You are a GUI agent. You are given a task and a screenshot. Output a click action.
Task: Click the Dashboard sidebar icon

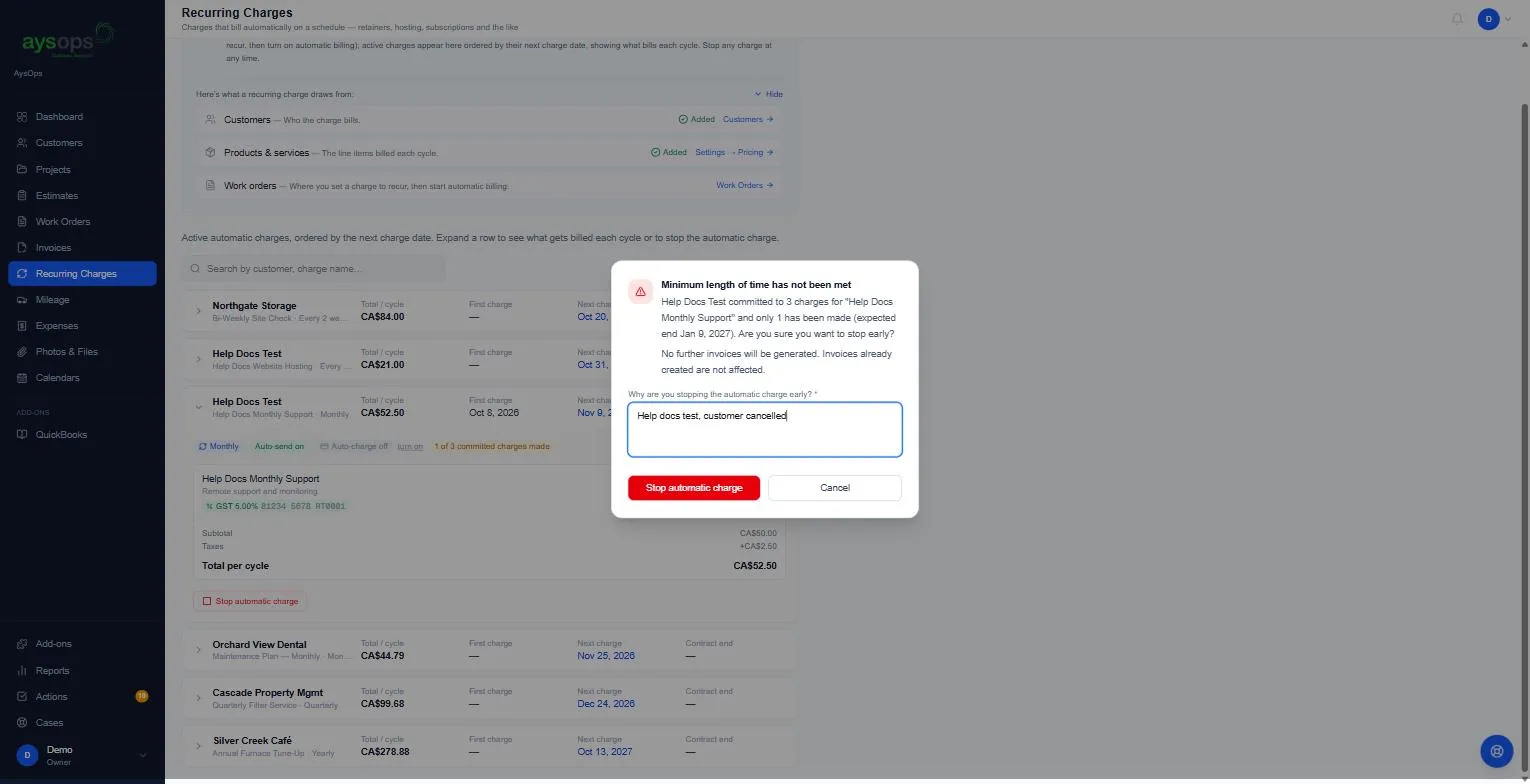22,117
